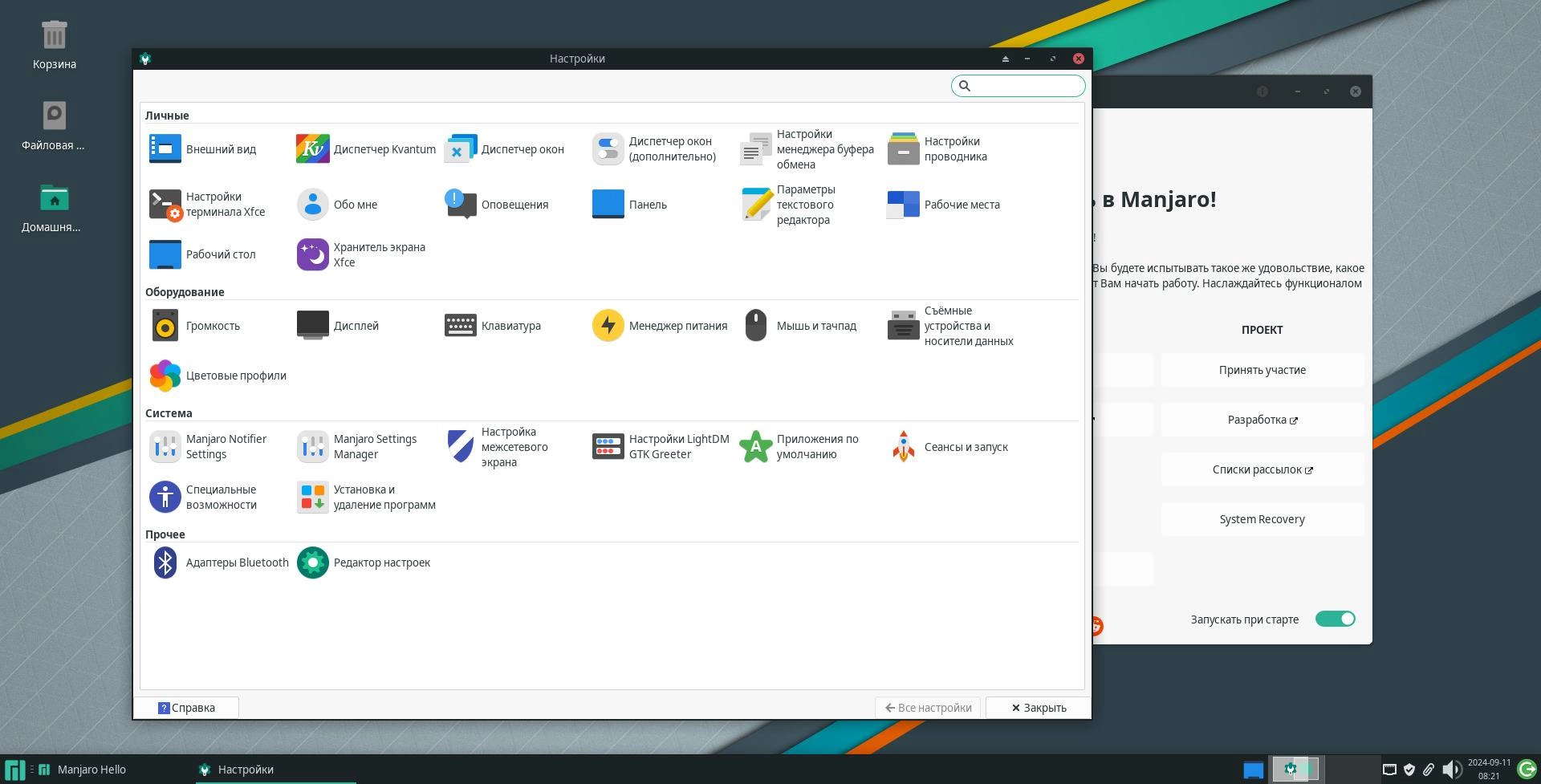The image size is (1541, 784).
Task: Open Приложения по умолчанию
Action: [799, 447]
